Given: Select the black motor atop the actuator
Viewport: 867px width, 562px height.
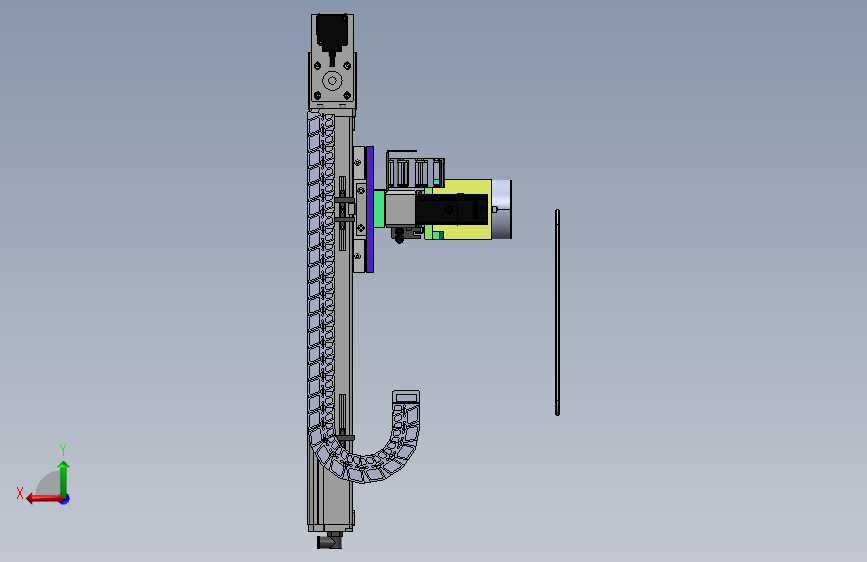Looking at the screenshot, I should [332, 32].
